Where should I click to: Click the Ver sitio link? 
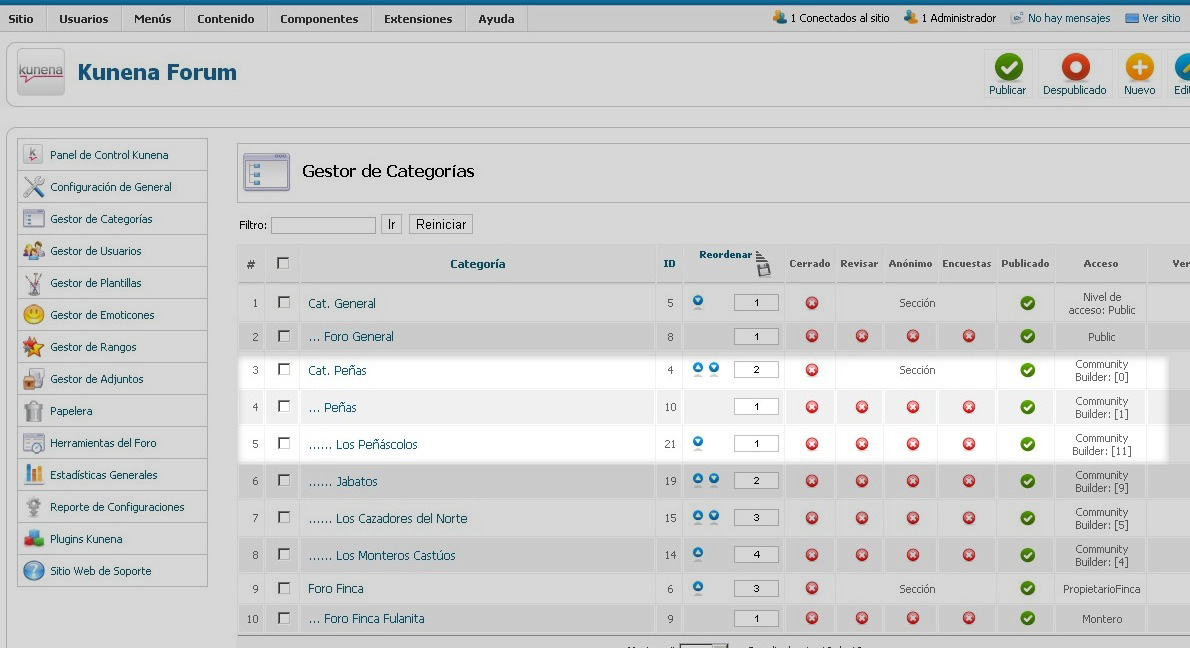(x=1161, y=18)
